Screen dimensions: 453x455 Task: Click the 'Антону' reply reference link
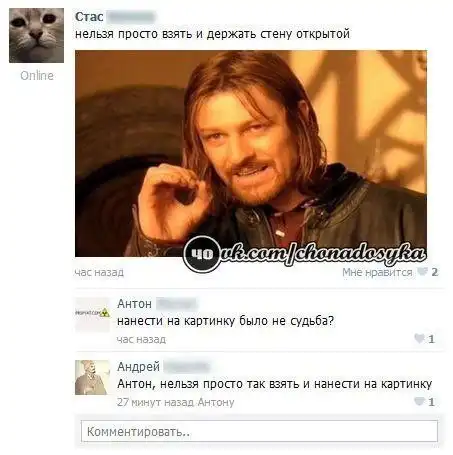point(216,402)
